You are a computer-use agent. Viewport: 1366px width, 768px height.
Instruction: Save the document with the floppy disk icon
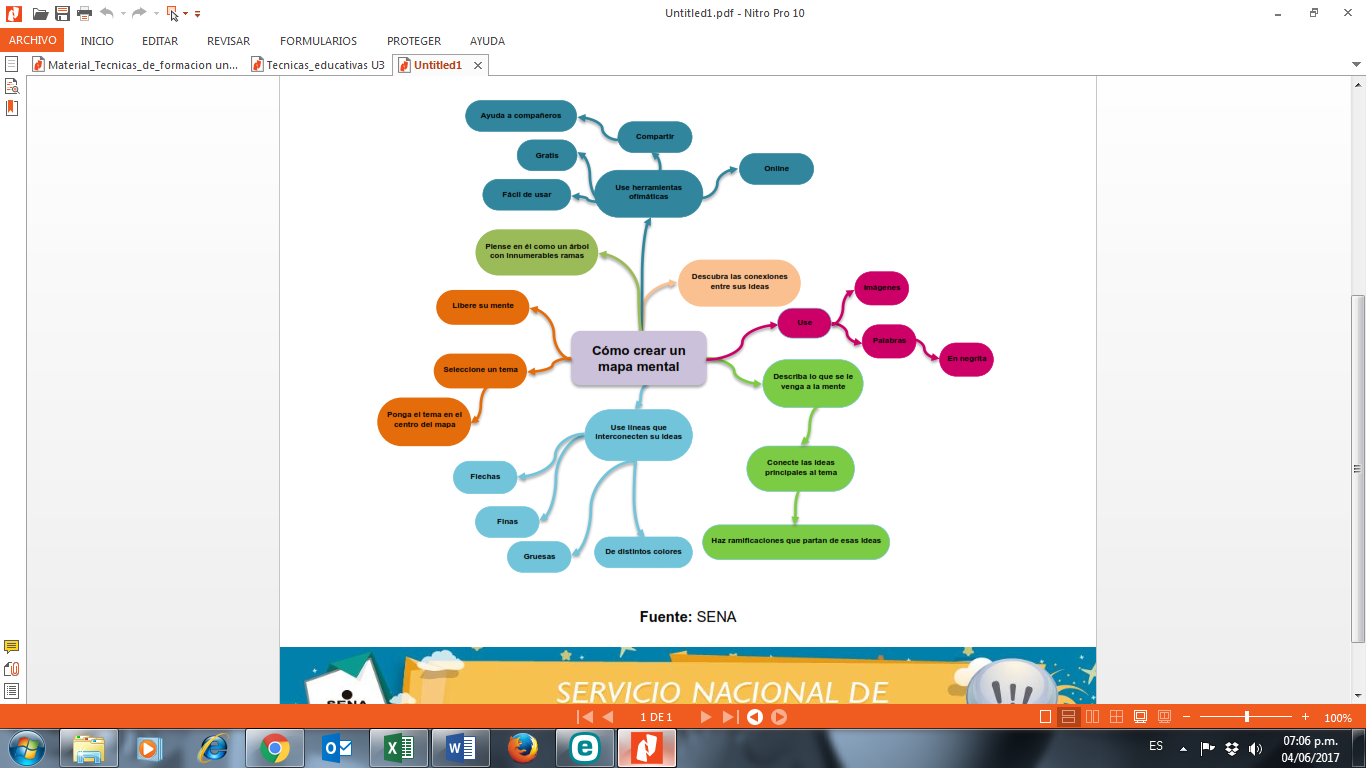tap(62, 14)
